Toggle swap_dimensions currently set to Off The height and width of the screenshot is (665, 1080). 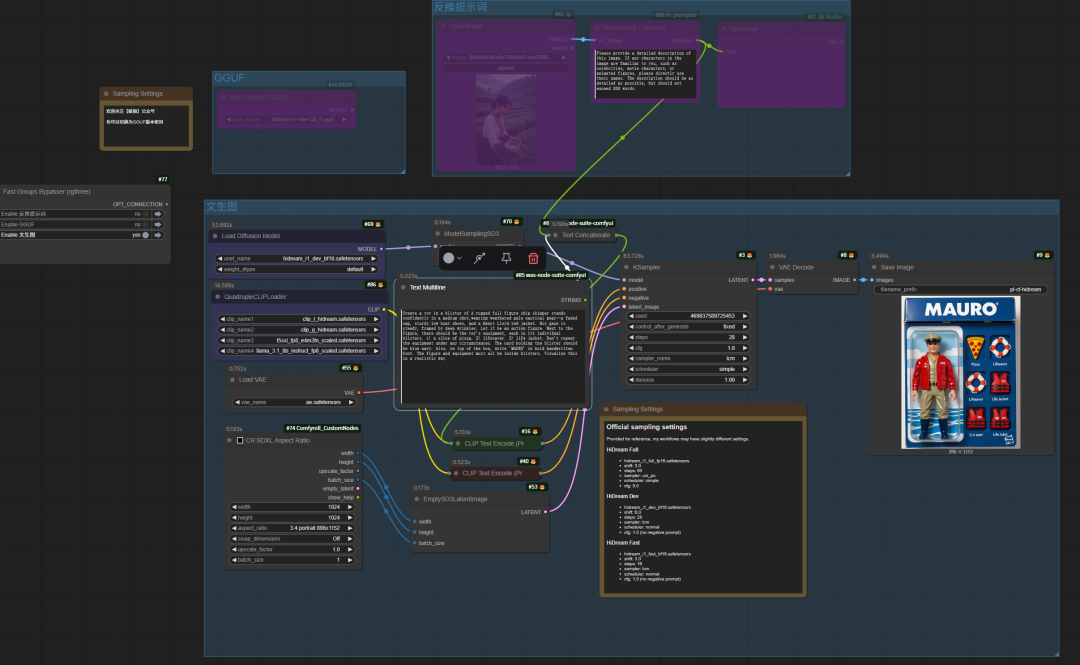tap(292, 539)
